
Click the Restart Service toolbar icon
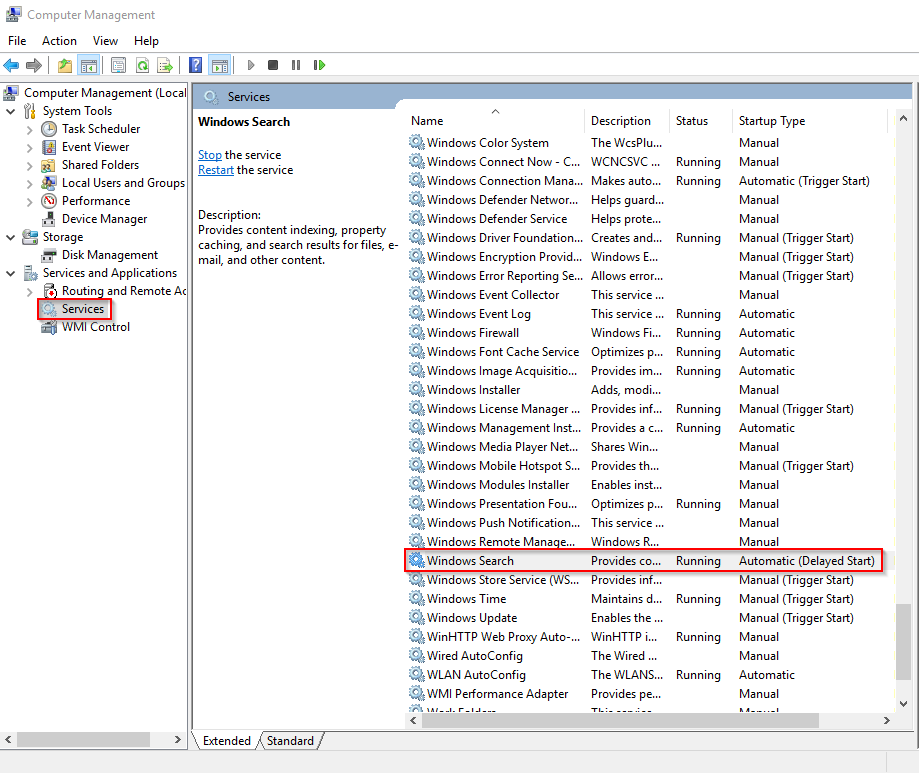click(x=319, y=65)
